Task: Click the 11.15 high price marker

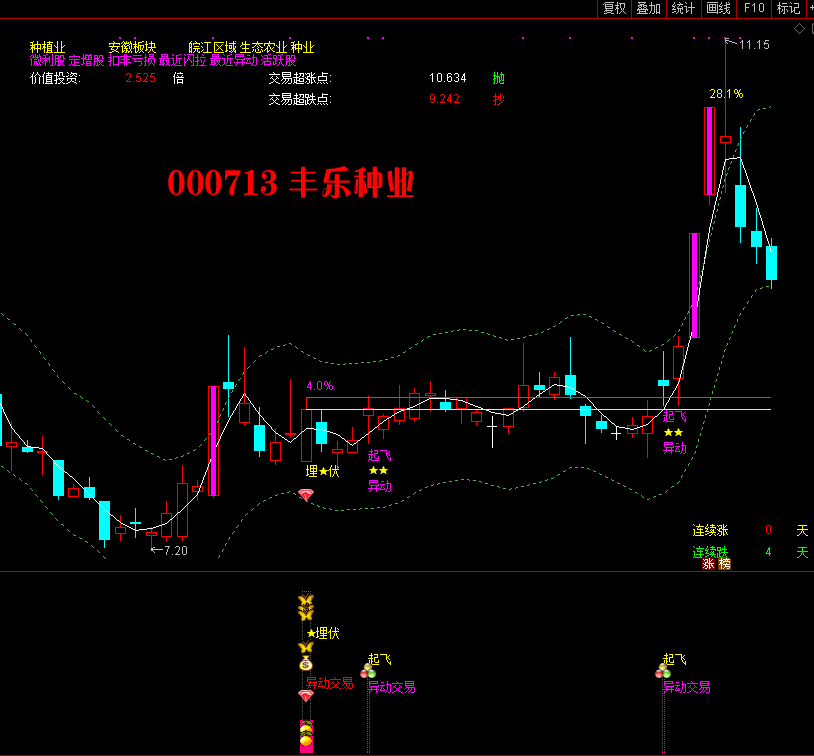Action: pos(754,45)
